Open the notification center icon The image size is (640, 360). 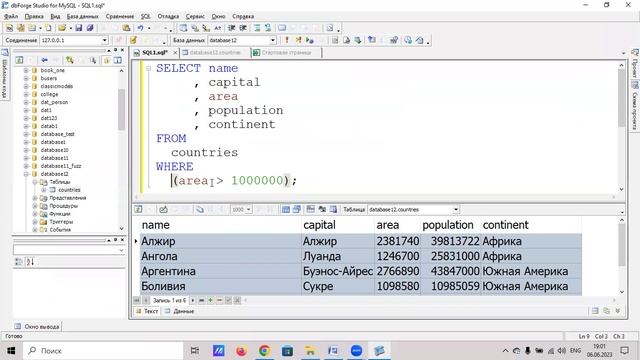[624, 351]
